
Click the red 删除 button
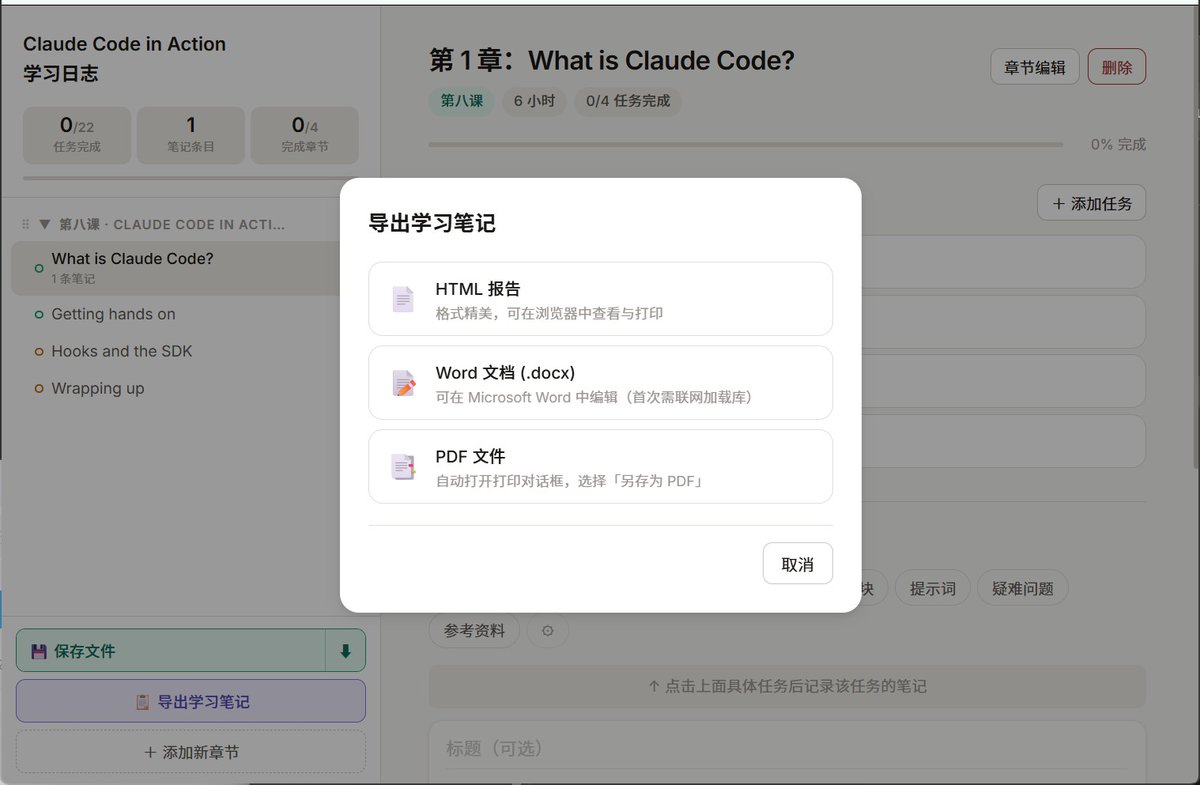[x=1117, y=67]
